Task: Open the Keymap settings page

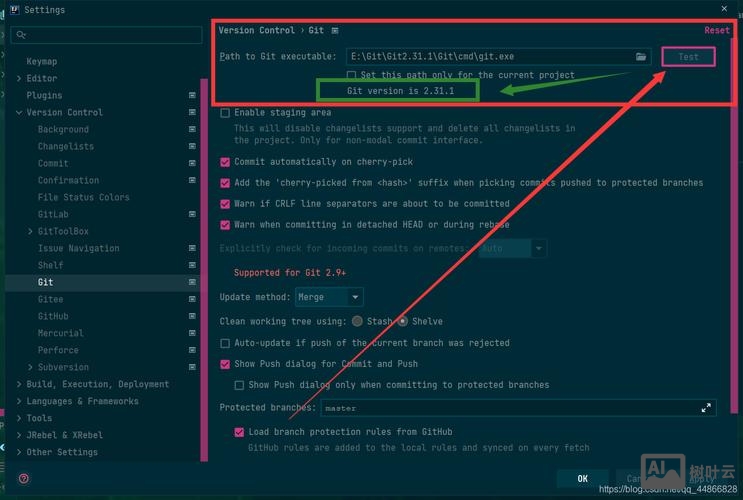Action: tap(42, 62)
